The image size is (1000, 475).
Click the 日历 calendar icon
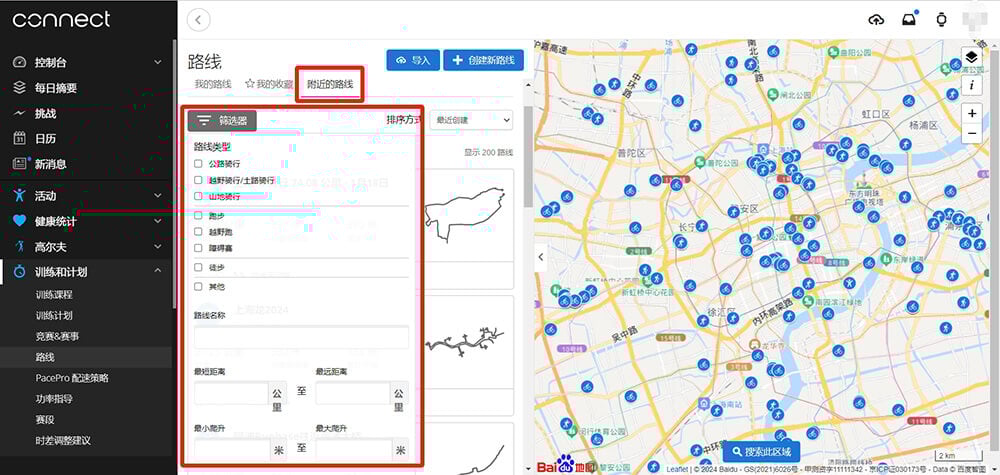pyautogui.click(x=19, y=138)
